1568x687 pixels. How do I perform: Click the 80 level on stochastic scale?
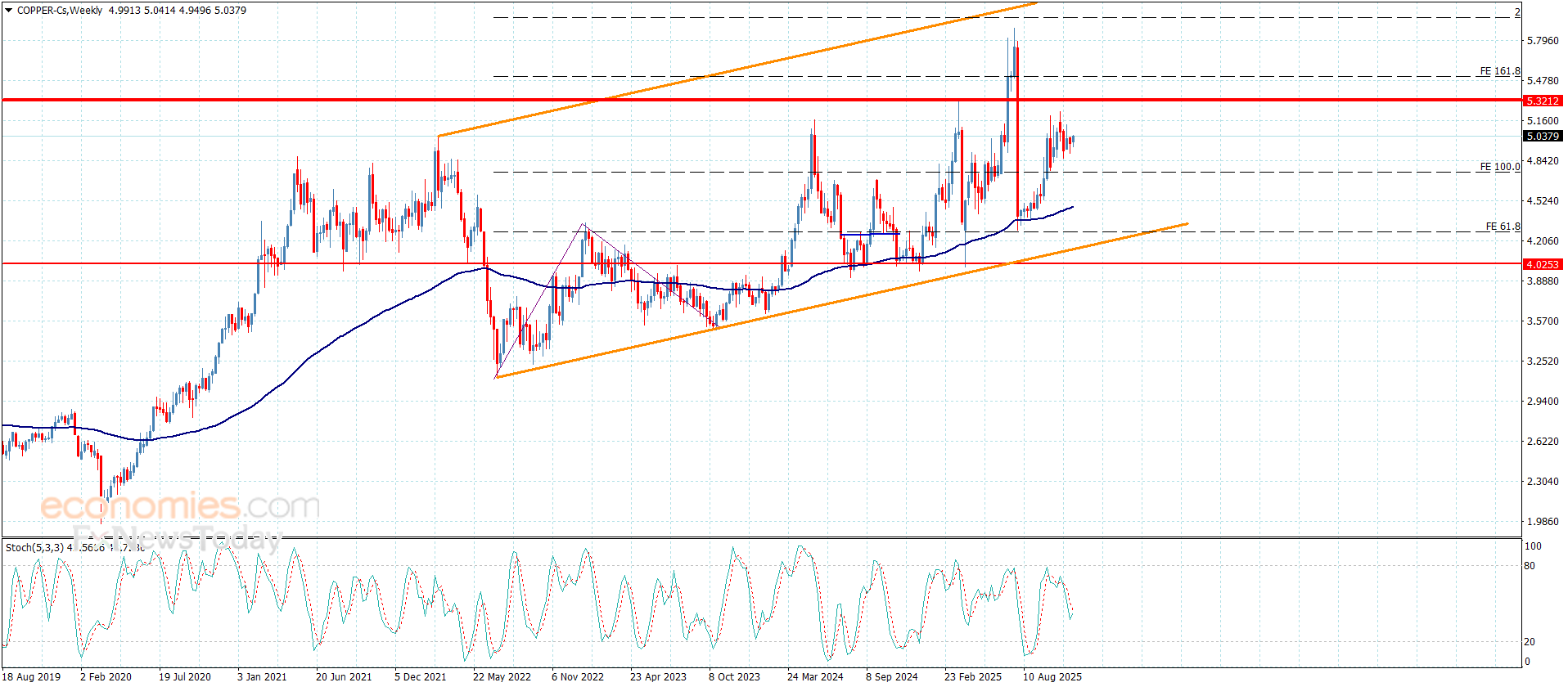(1530, 566)
